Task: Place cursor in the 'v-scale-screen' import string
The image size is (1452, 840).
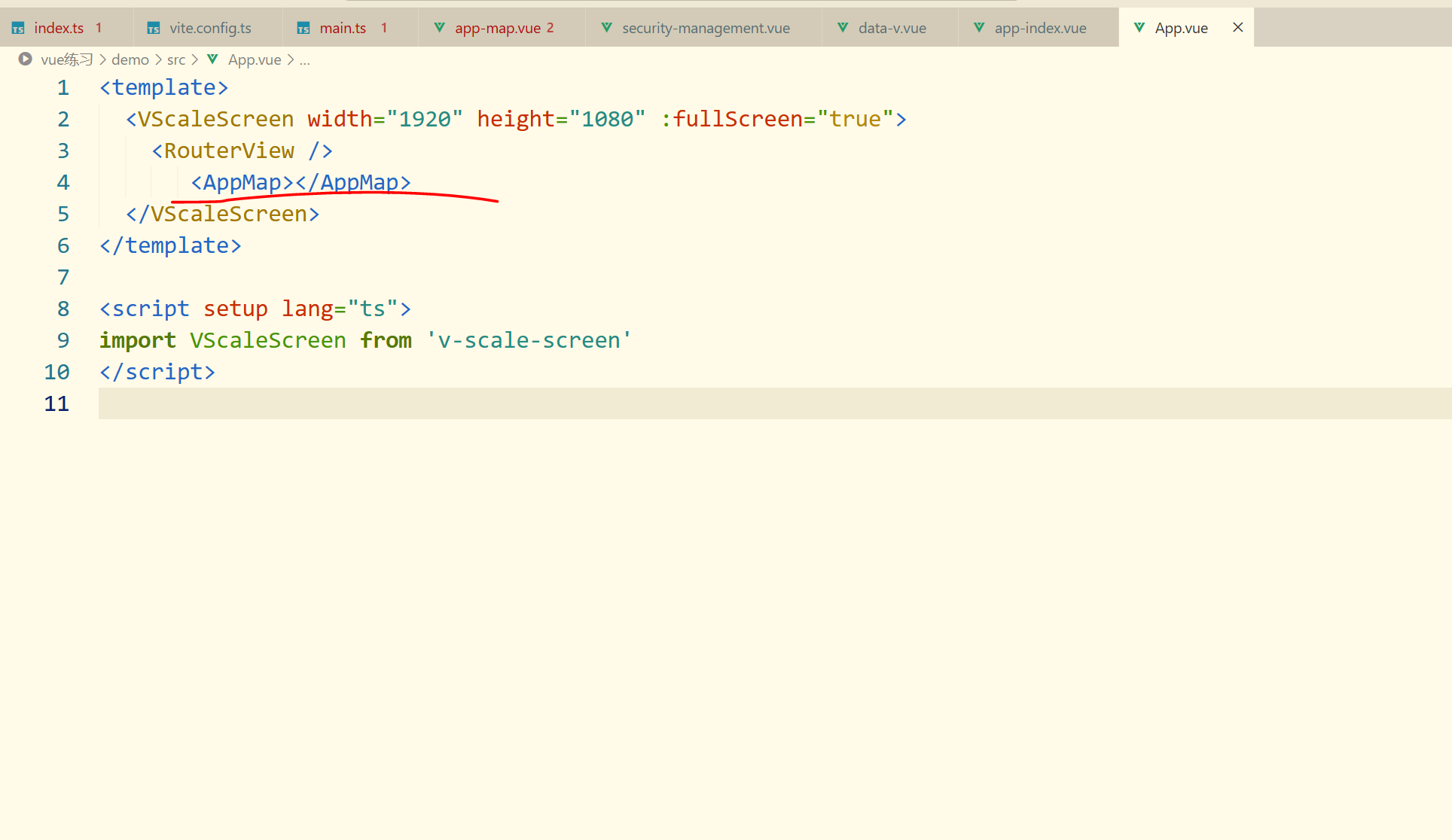Action: tap(529, 340)
